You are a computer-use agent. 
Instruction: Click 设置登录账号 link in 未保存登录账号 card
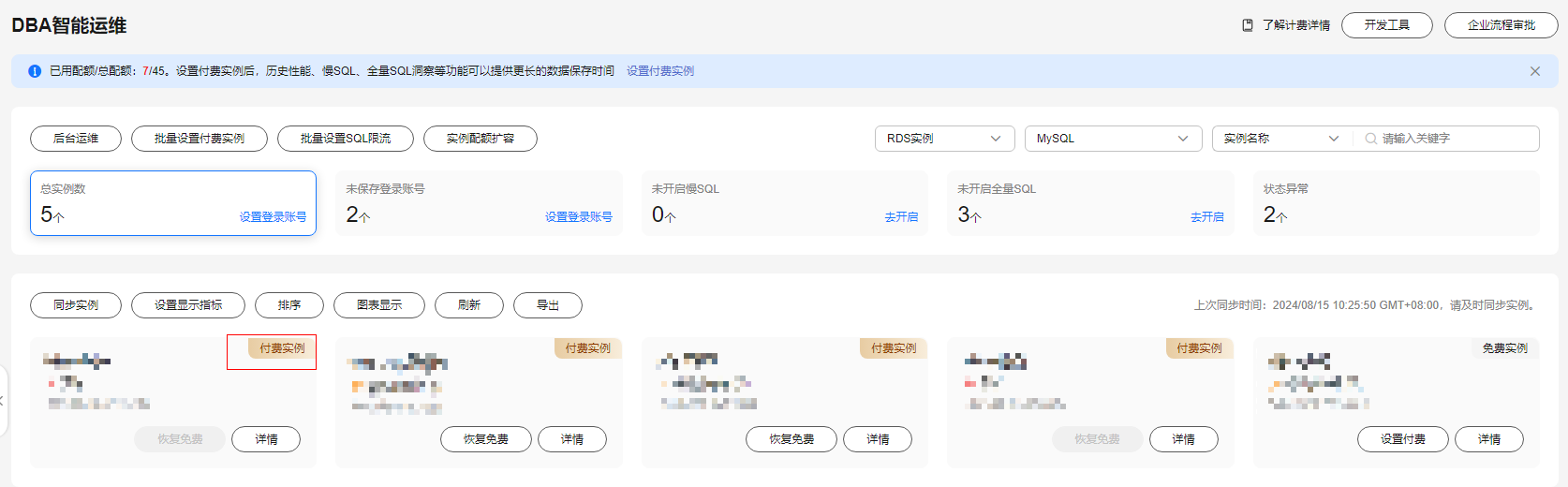pyautogui.click(x=579, y=217)
